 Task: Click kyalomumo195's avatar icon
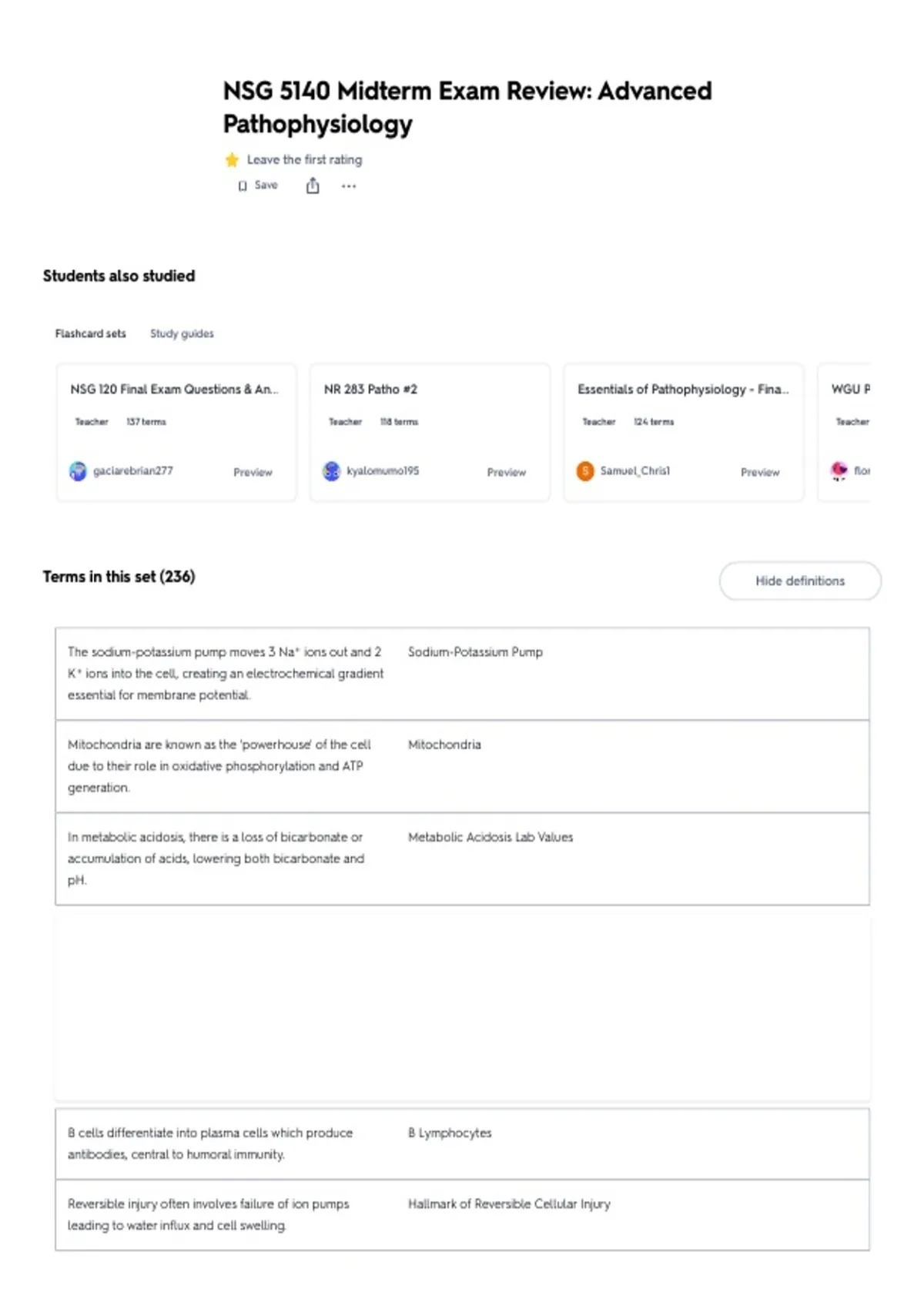point(331,470)
